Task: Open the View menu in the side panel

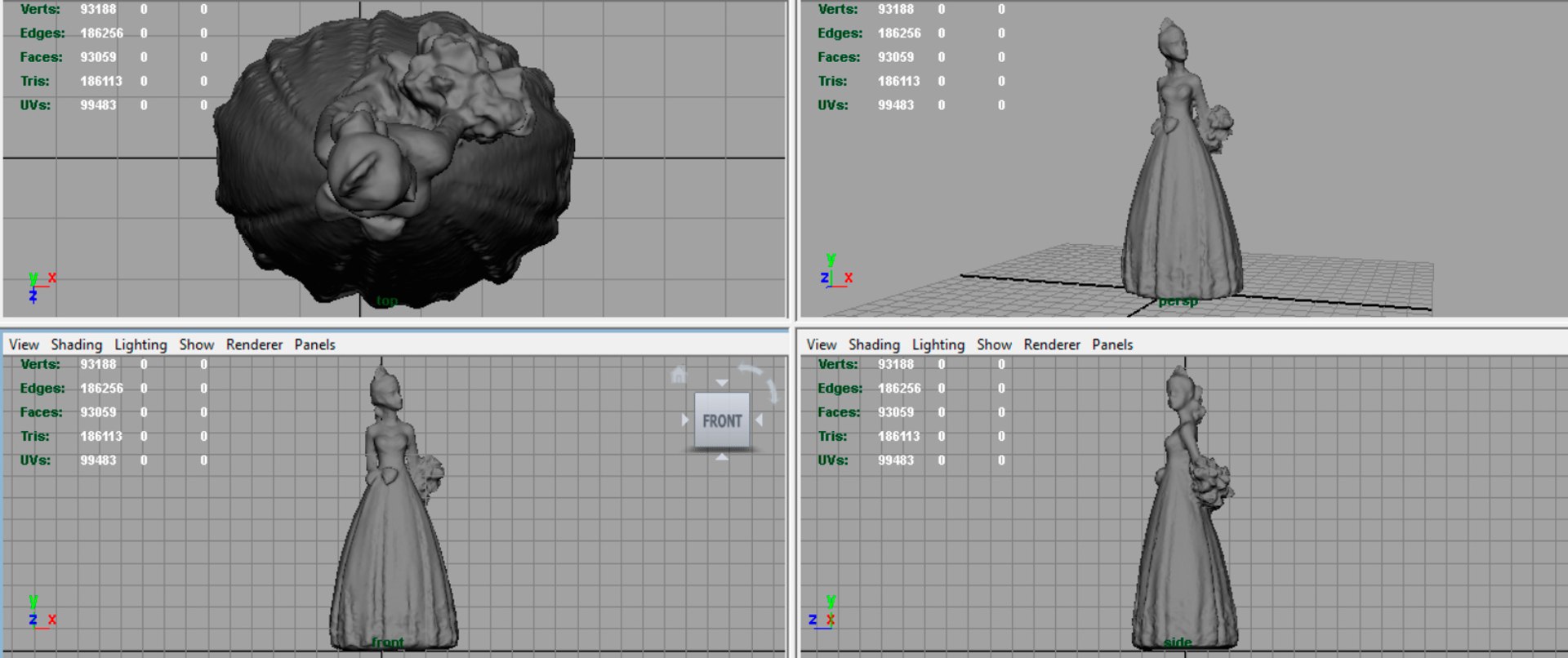Action: 822,345
